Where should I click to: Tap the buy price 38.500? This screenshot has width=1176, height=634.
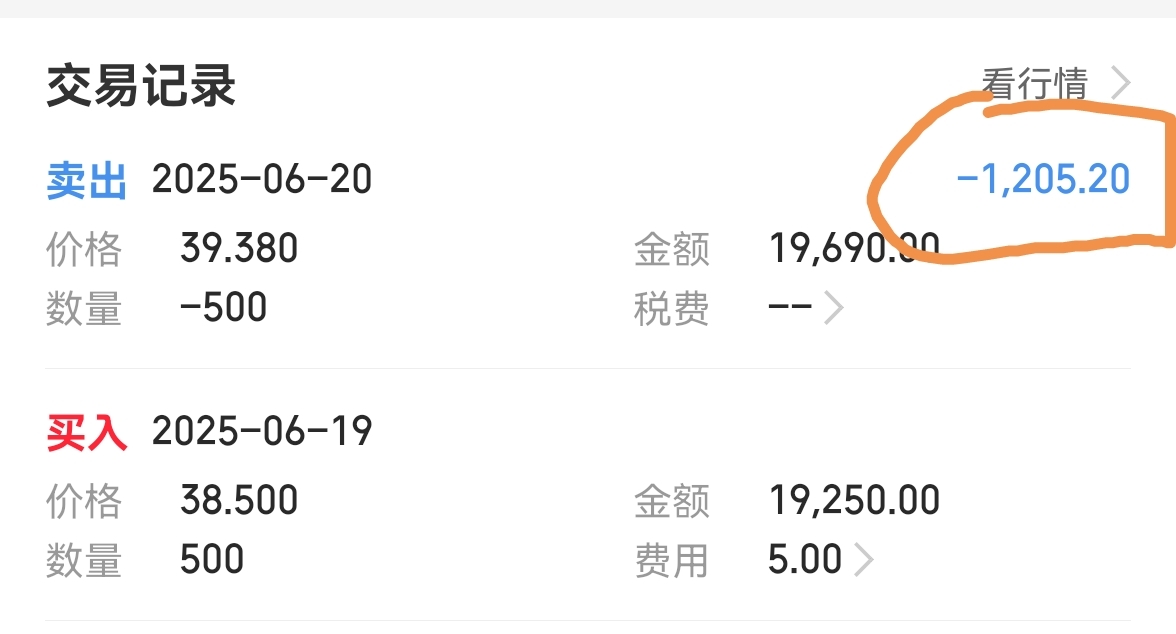(x=239, y=500)
